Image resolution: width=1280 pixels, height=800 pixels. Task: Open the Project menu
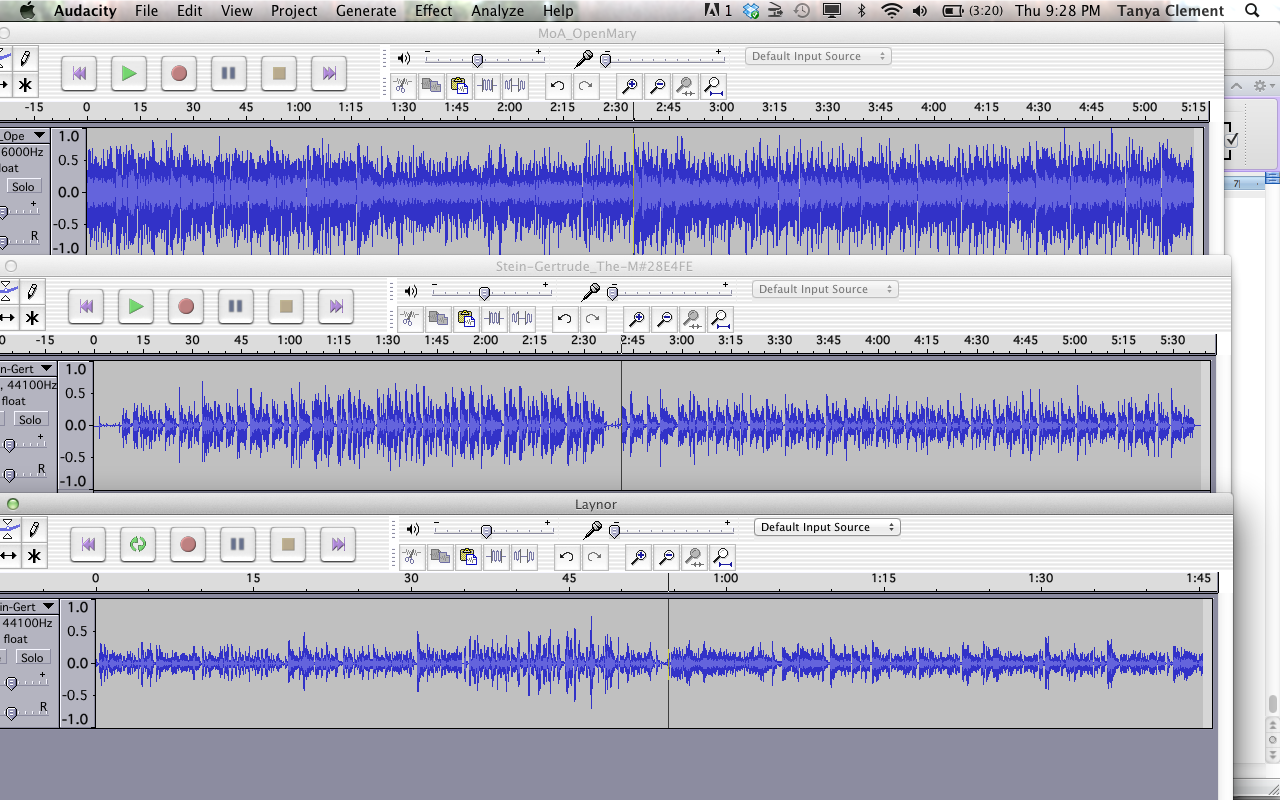[x=294, y=11]
